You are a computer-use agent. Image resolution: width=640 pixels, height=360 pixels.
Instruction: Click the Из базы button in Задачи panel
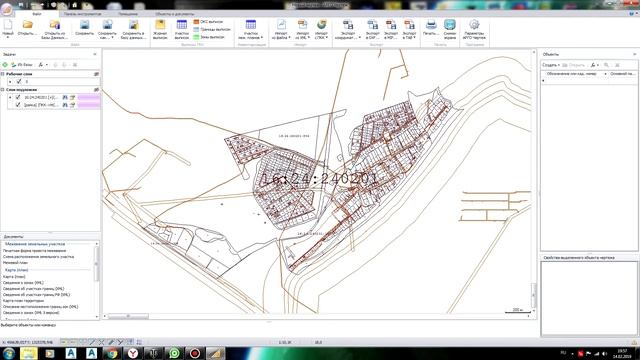pyautogui.click(x=22, y=64)
